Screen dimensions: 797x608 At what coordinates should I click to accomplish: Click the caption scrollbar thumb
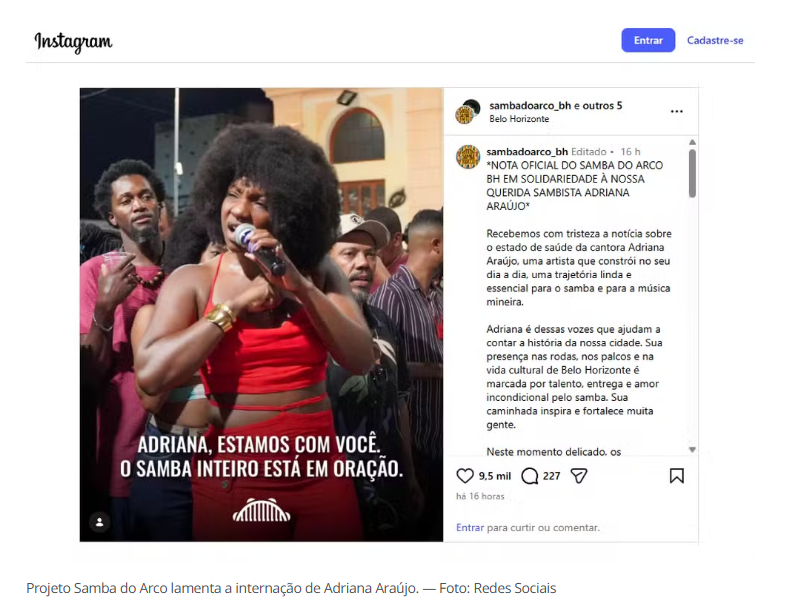pyautogui.click(x=692, y=173)
